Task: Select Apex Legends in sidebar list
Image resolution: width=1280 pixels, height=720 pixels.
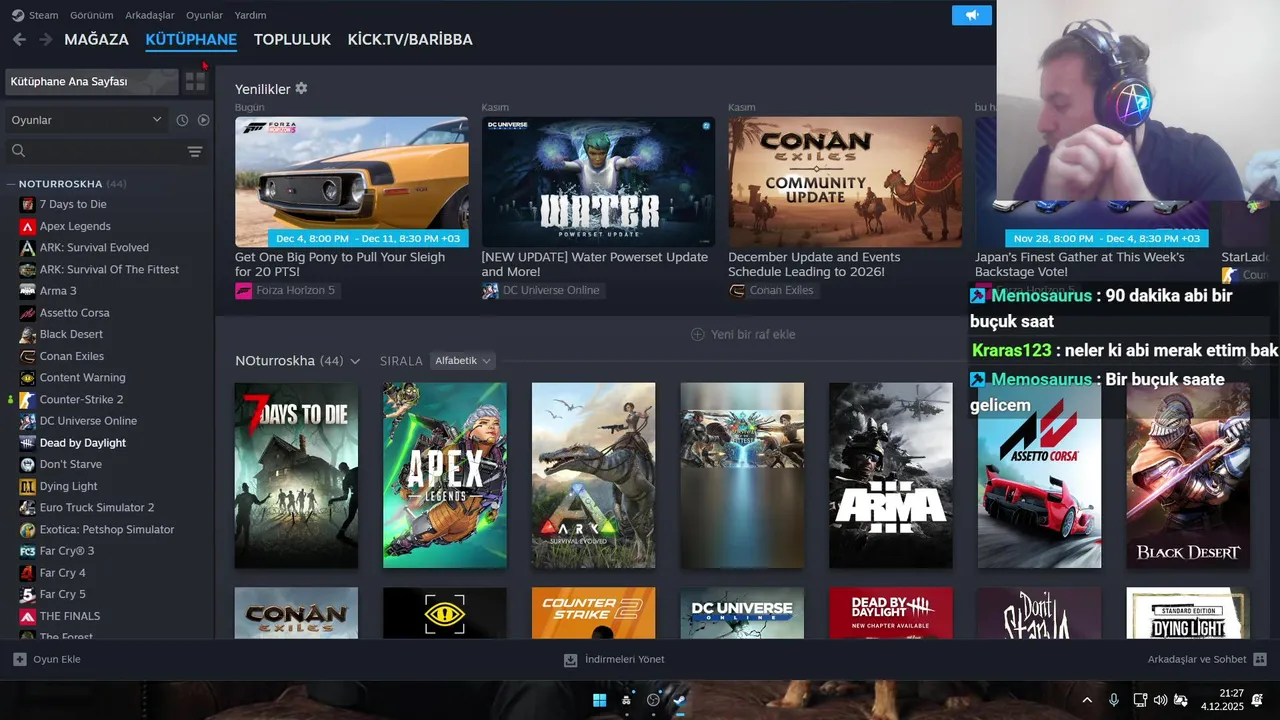Action: 75,226
